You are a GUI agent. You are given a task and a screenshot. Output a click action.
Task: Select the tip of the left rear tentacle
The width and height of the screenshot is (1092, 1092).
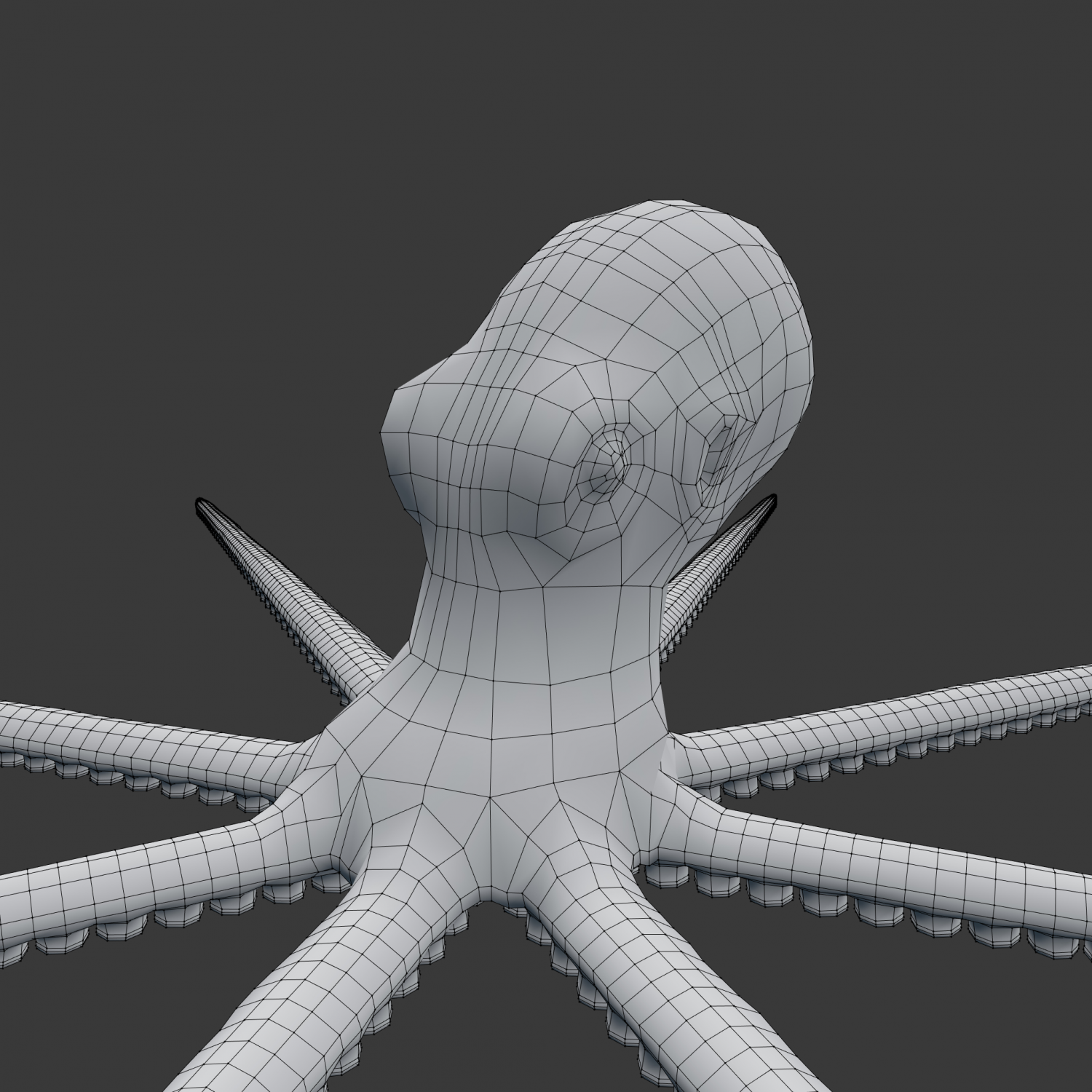click(204, 505)
